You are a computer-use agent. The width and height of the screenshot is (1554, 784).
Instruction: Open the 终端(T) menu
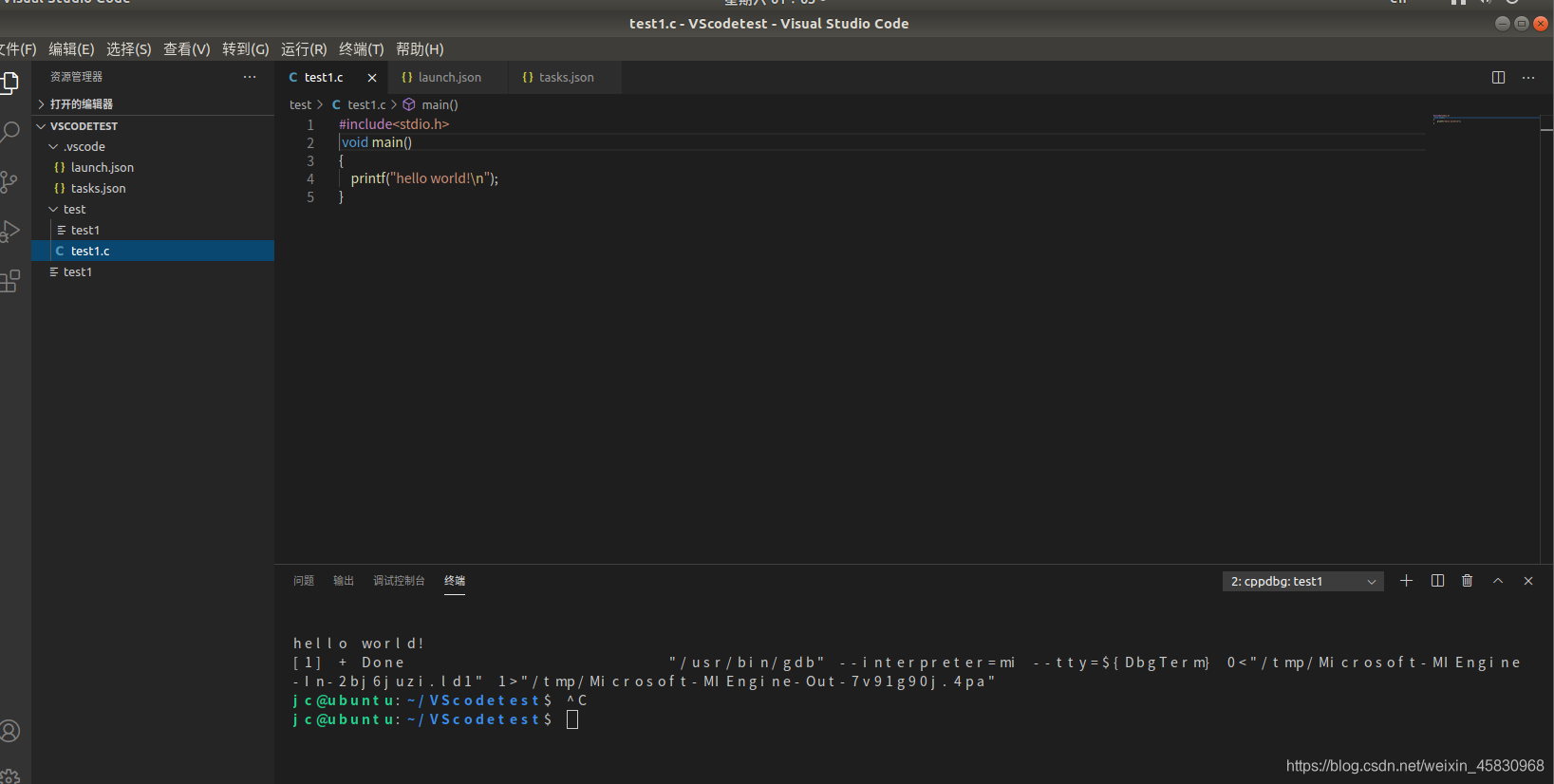coord(362,49)
